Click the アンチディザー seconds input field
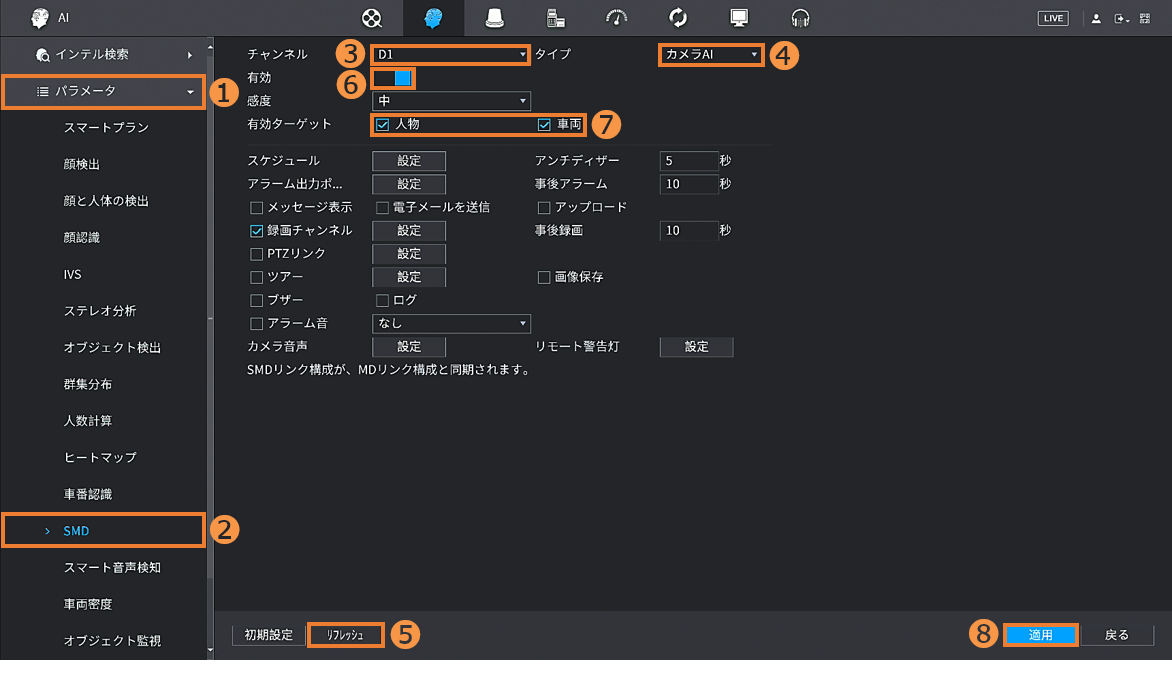The image size is (1172, 679). click(688, 160)
